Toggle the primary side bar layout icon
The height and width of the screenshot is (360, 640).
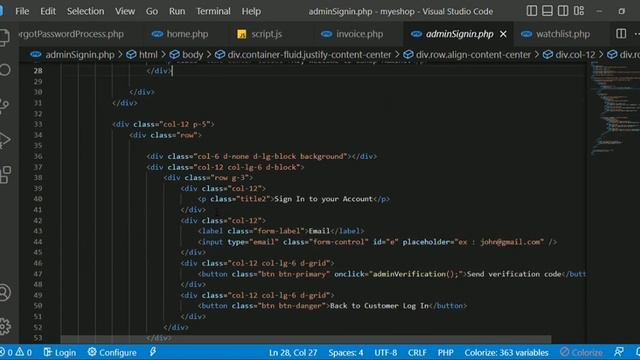(532, 11)
